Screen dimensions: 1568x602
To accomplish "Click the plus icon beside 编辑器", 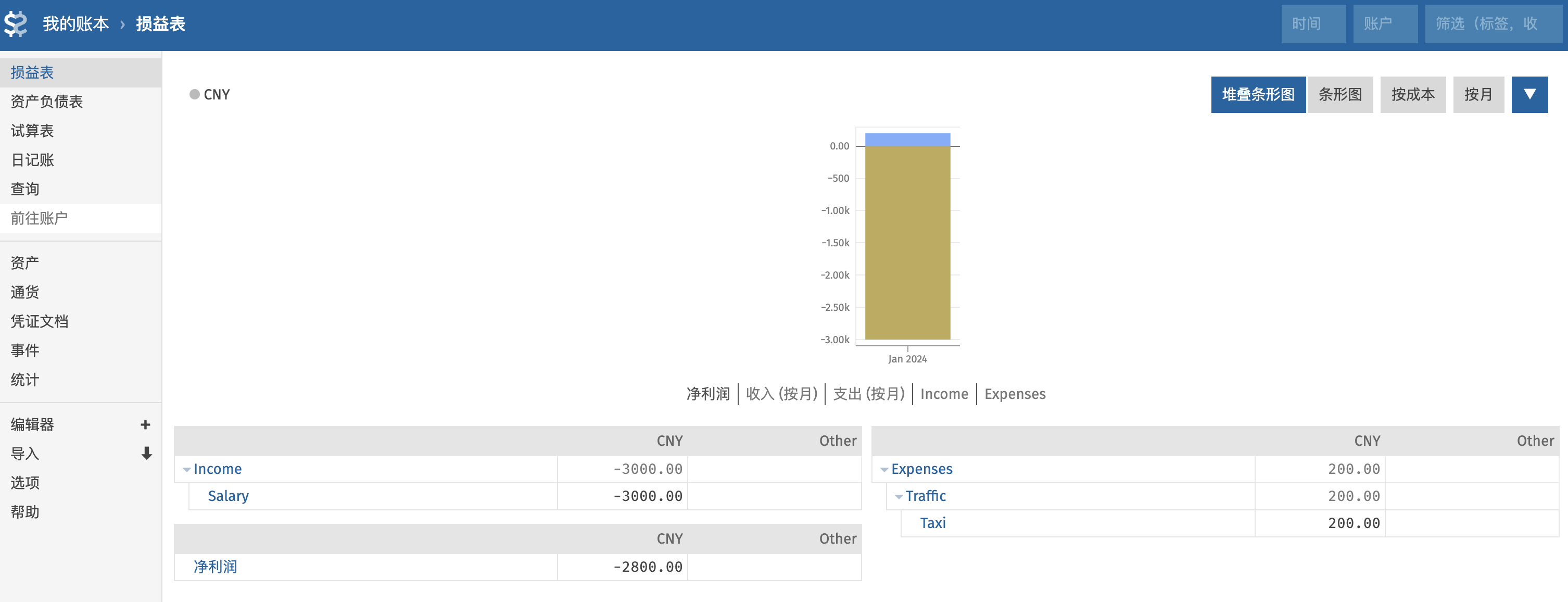I will (145, 424).
